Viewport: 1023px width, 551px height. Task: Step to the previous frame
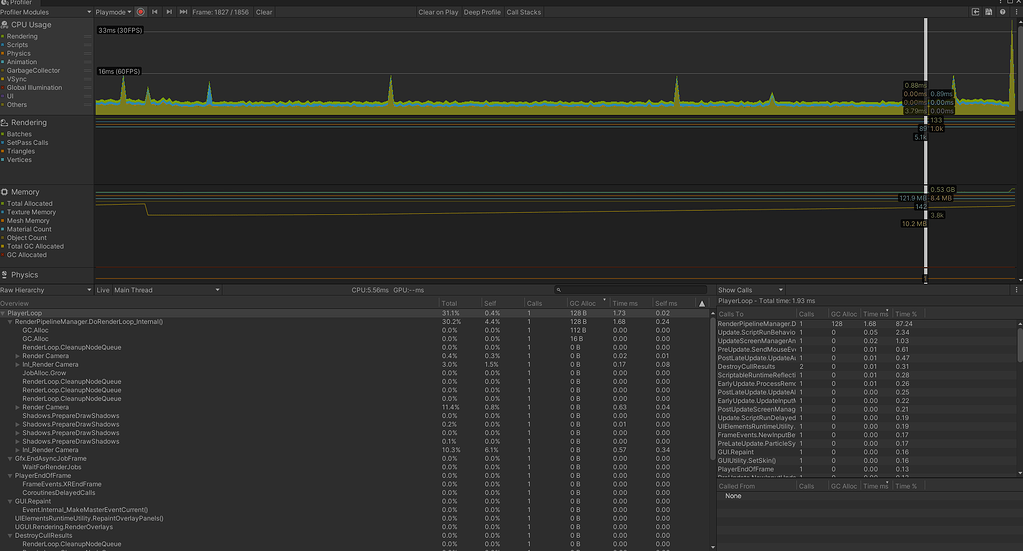click(x=155, y=12)
